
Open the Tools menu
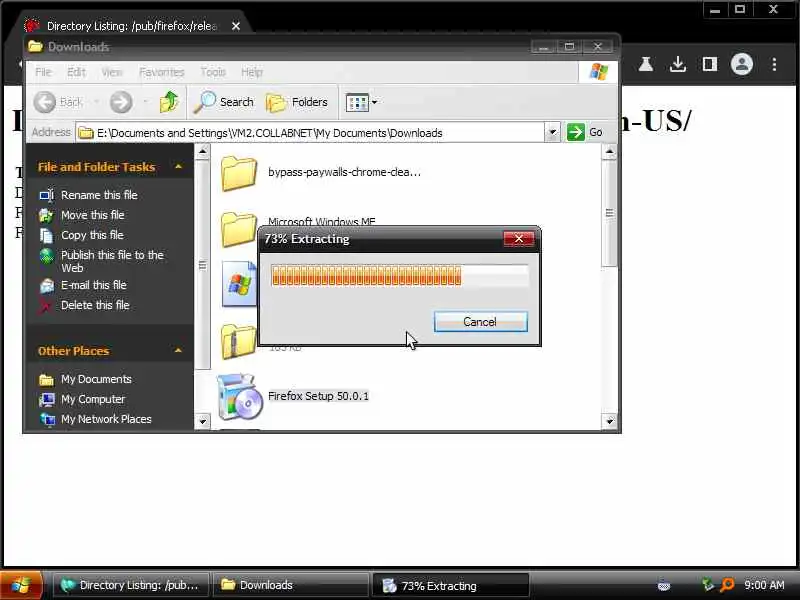click(213, 72)
